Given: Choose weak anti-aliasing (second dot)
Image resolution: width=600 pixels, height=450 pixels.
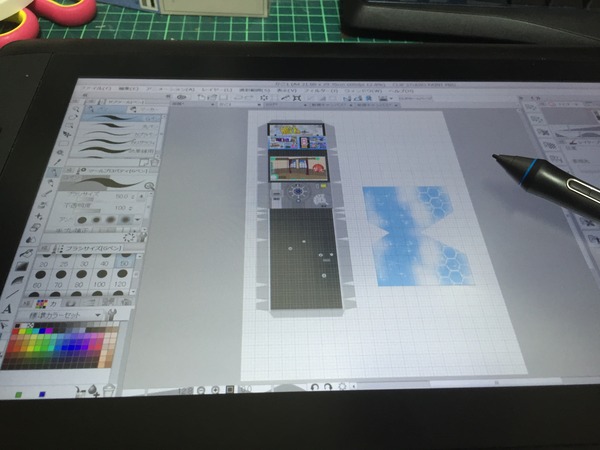Looking at the screenshot, I should point(96,220).
